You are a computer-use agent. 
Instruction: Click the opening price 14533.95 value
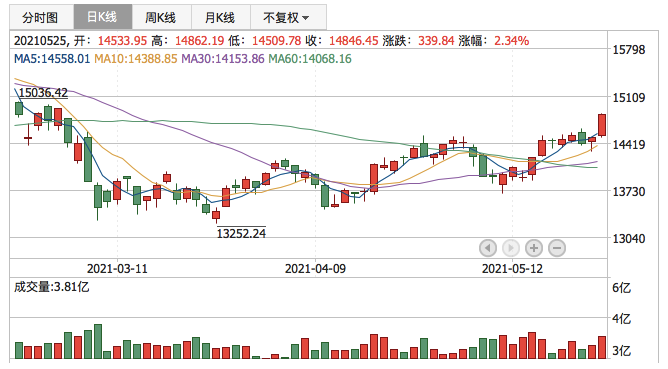(122, 41)
